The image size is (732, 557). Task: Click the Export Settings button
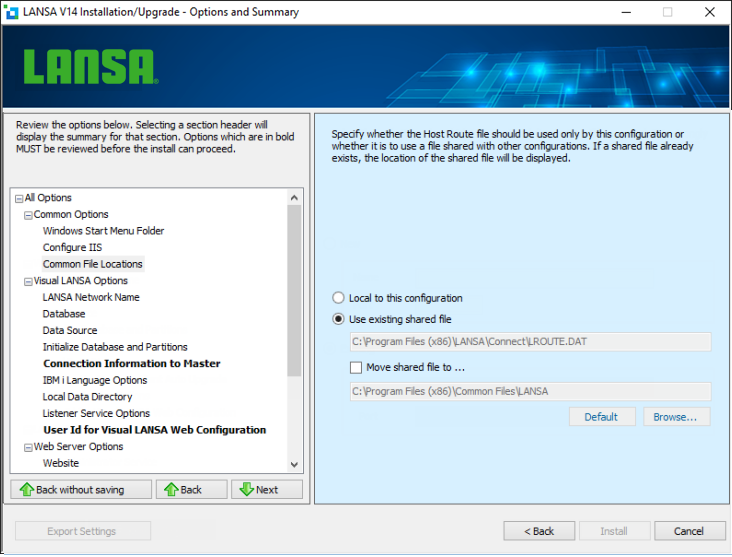(x=83, y=531)
